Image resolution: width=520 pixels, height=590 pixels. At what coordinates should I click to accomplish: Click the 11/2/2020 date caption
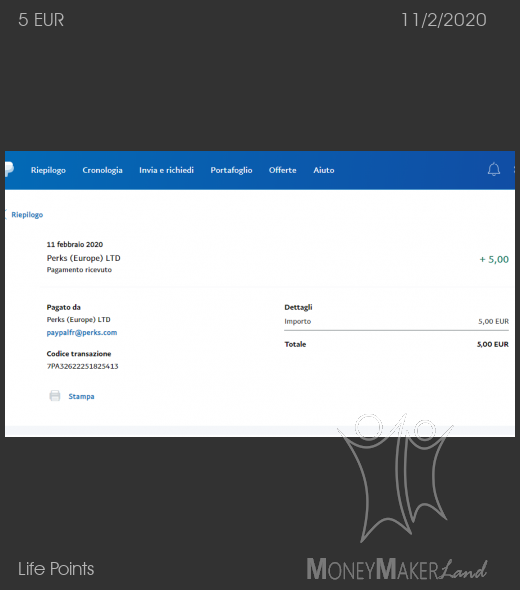click(444, 20)
